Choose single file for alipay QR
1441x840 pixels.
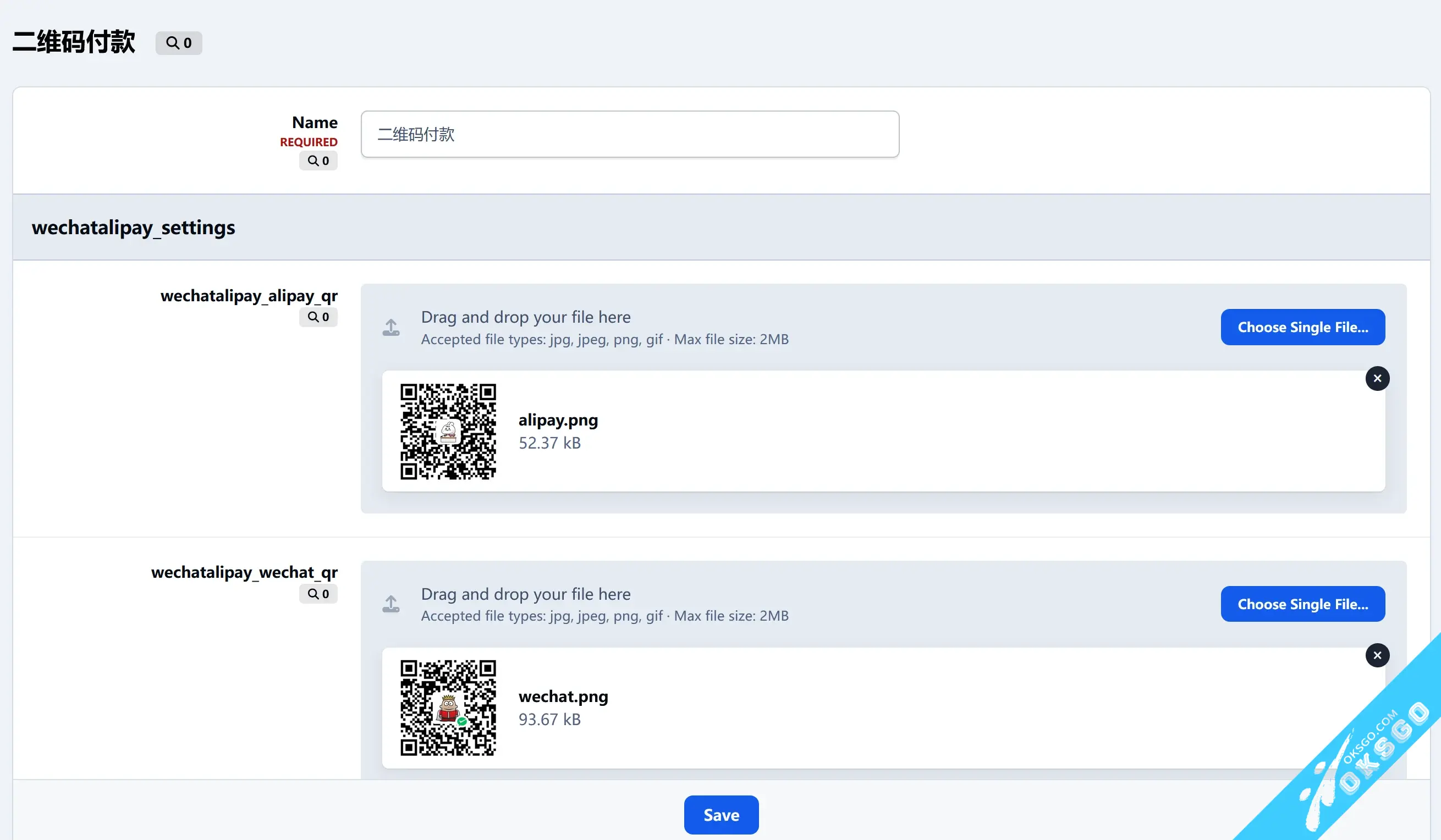[1302, 328]
